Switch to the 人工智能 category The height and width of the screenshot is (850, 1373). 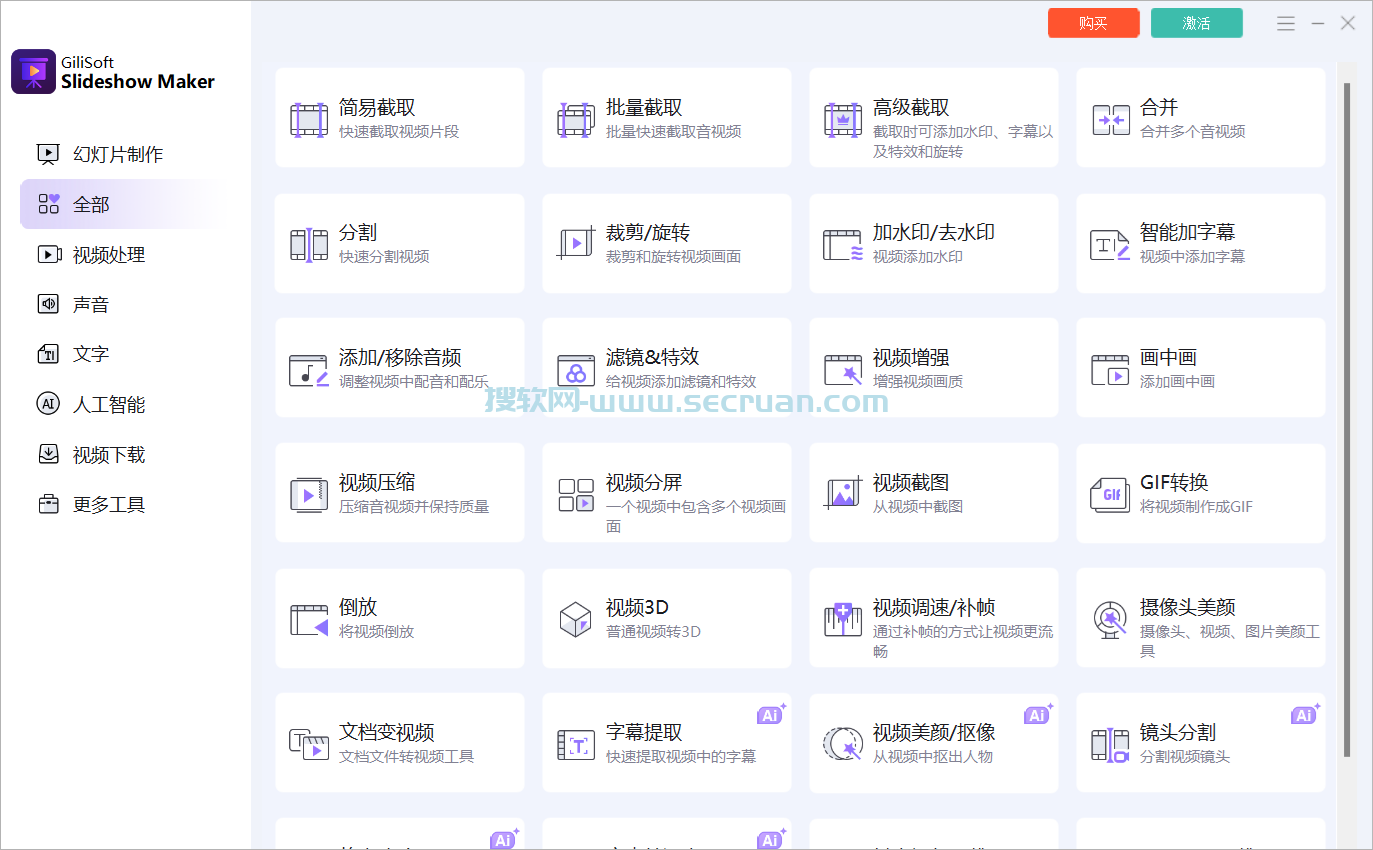click(125, 404)
